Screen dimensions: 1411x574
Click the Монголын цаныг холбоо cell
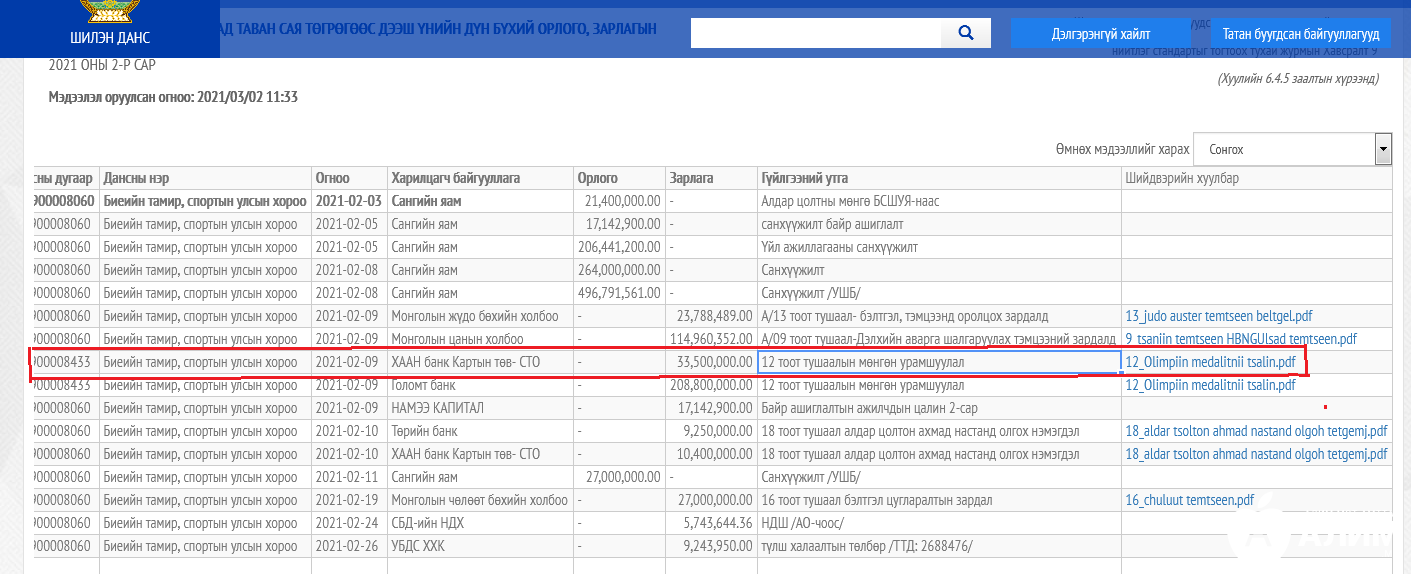point(479,339)
